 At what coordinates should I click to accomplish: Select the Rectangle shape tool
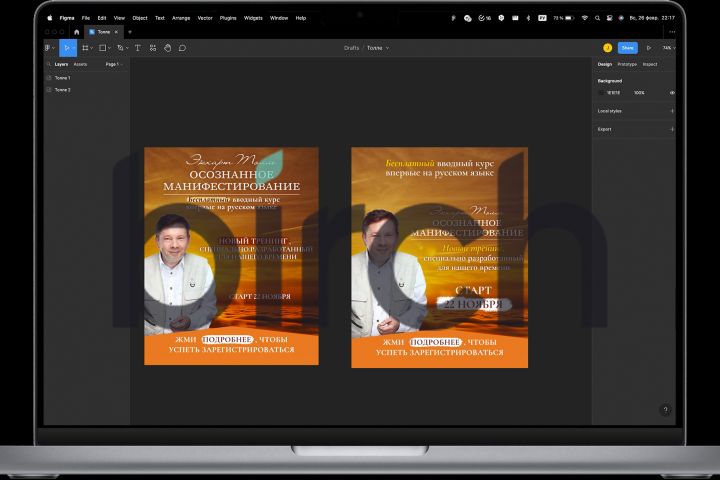(x=103, y=47)
